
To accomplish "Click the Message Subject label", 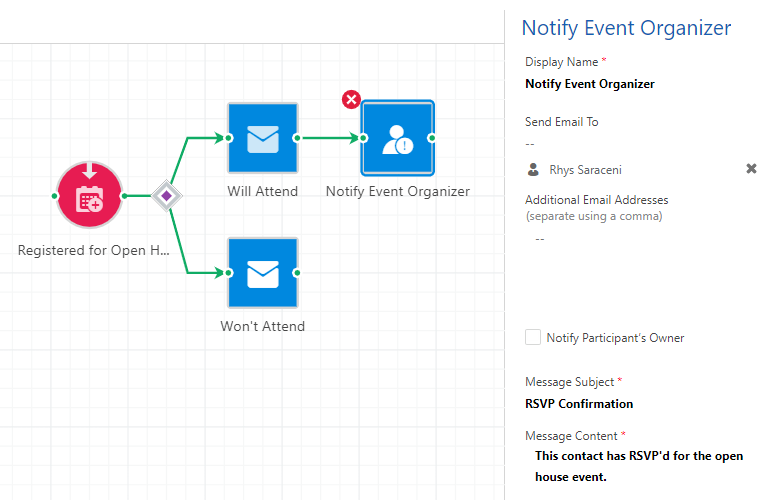I will tap(570, 382).
